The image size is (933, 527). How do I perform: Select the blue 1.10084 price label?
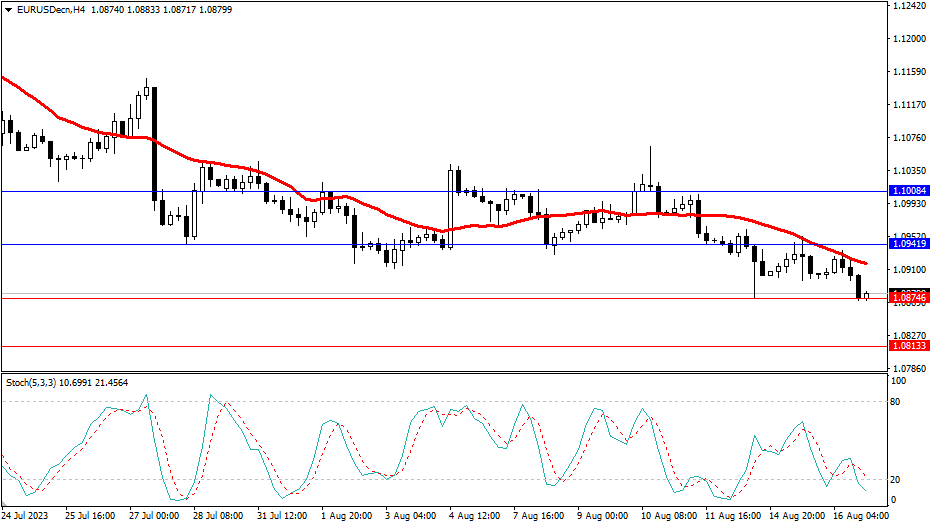click(908, 190)
